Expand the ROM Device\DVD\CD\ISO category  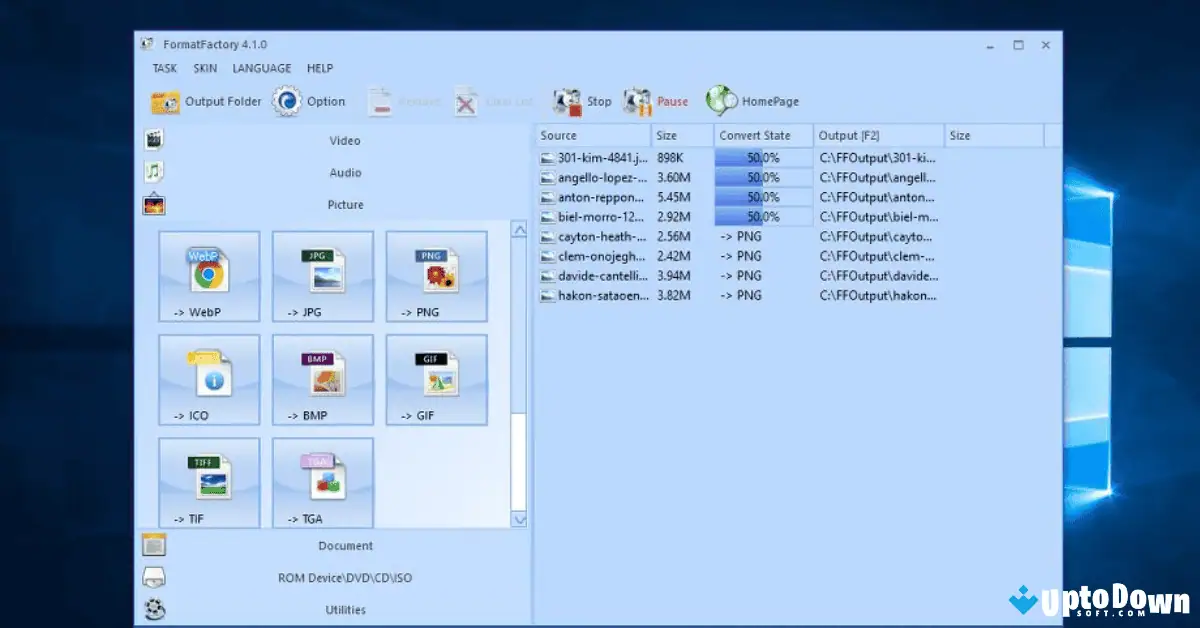pyautogui.click(x=344, y=577)
